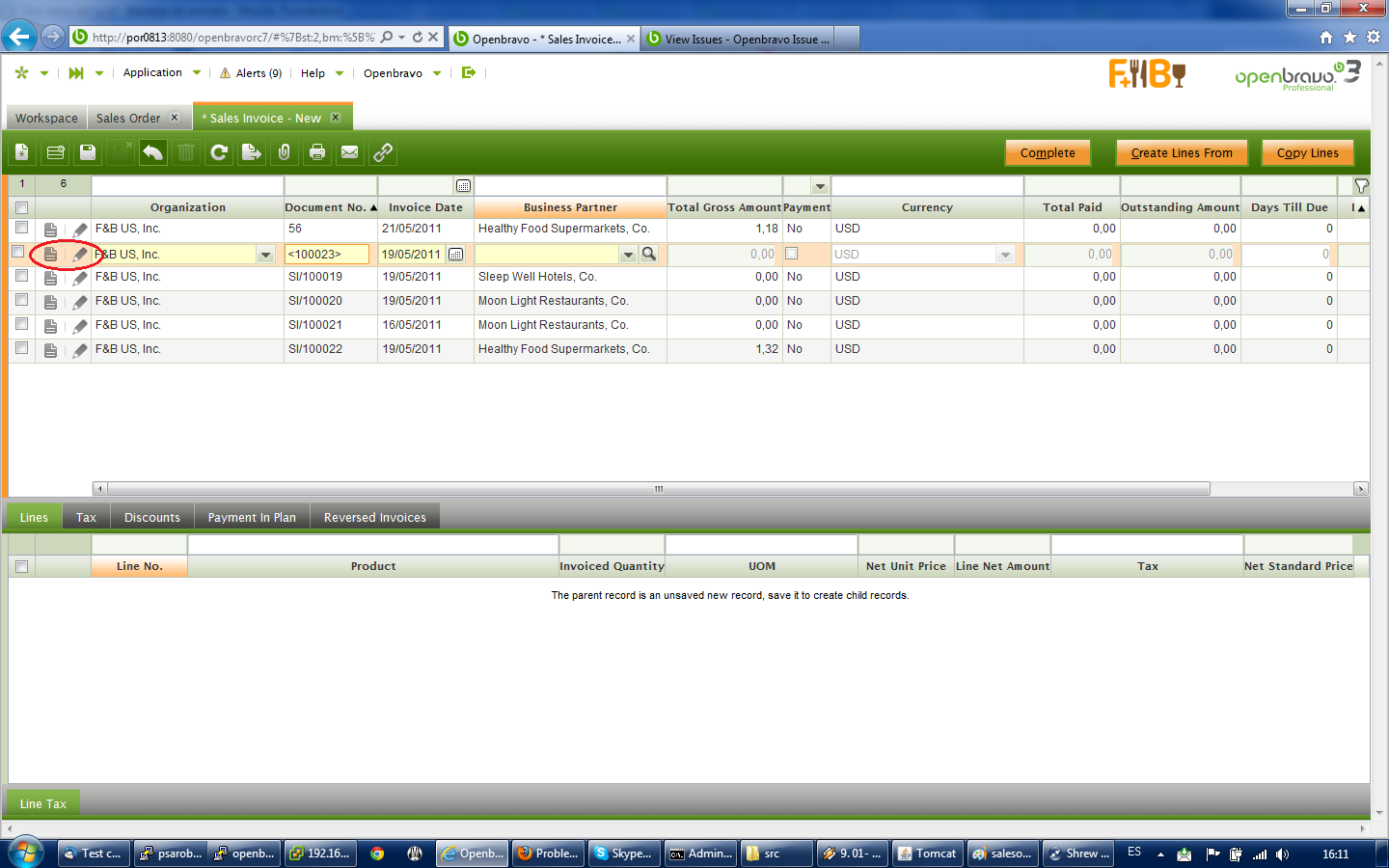
Task: Open the Reversed Invoices tab
Action: coord(375,517)
